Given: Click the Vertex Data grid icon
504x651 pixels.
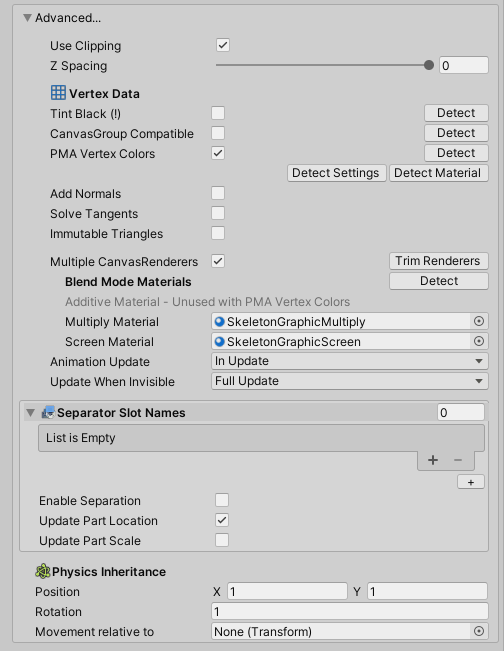Looking at the screenshot, I should click(58, 93).
